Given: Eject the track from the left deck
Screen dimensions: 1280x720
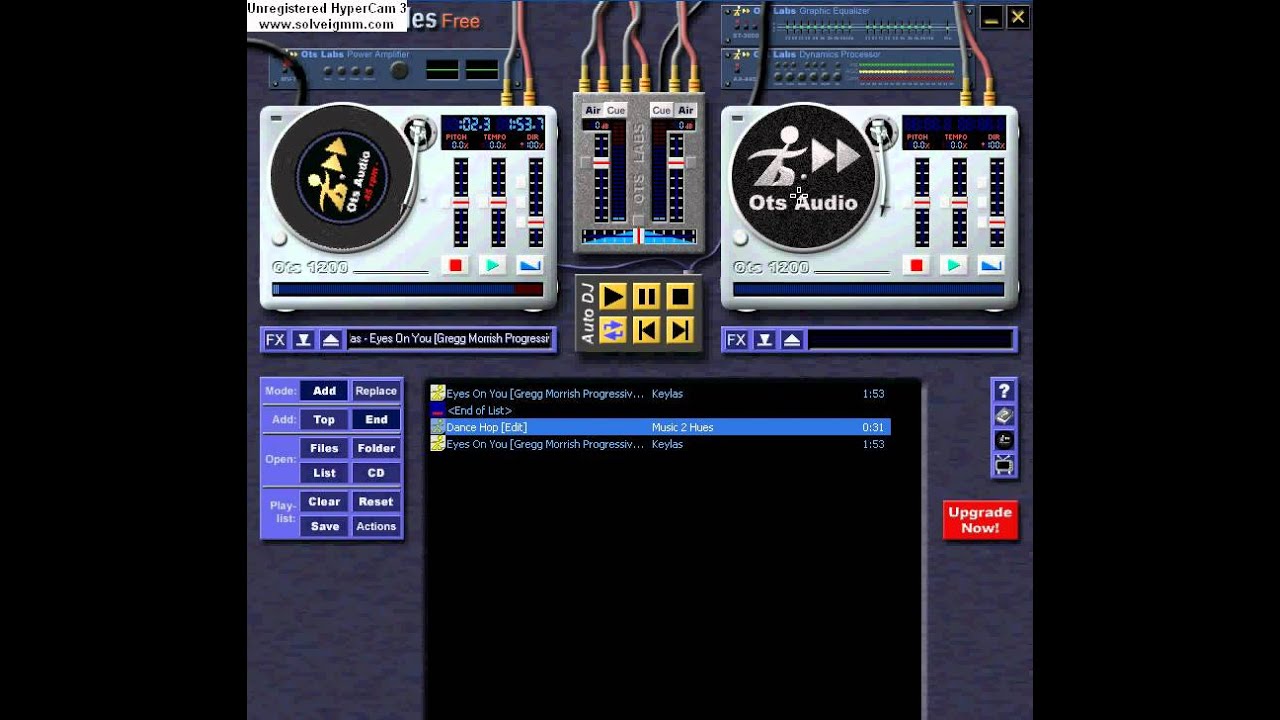Looking at the screenshot, I should (x=331, y=340).
